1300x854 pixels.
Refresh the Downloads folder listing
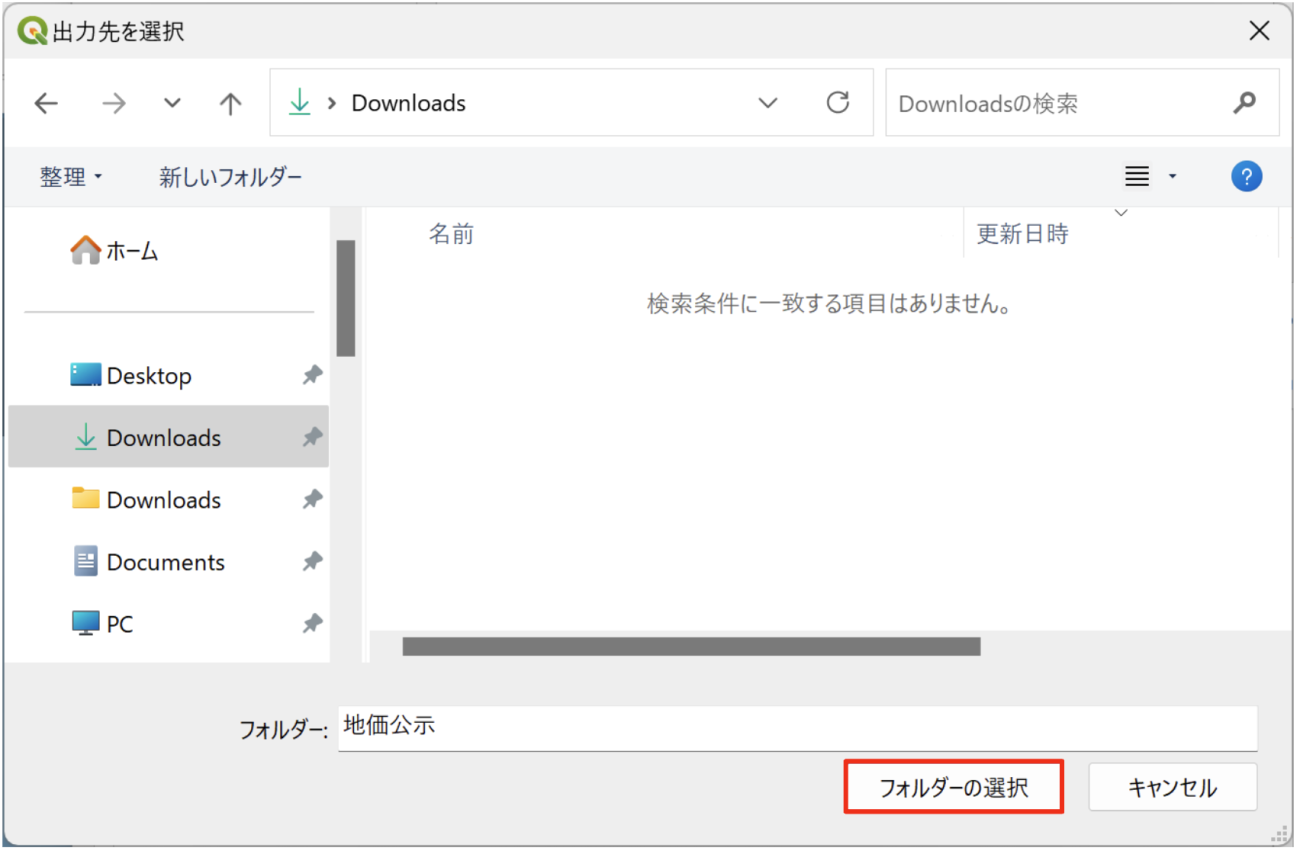pos(838,102)
